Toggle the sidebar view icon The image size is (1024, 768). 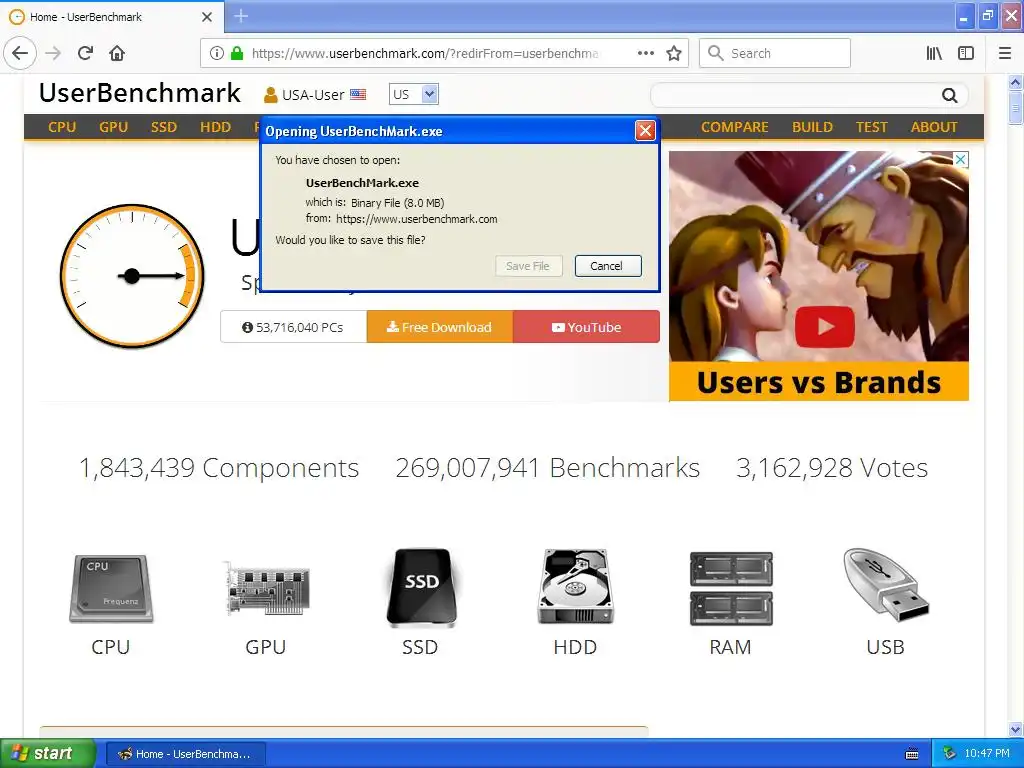(x=966, y=53)
